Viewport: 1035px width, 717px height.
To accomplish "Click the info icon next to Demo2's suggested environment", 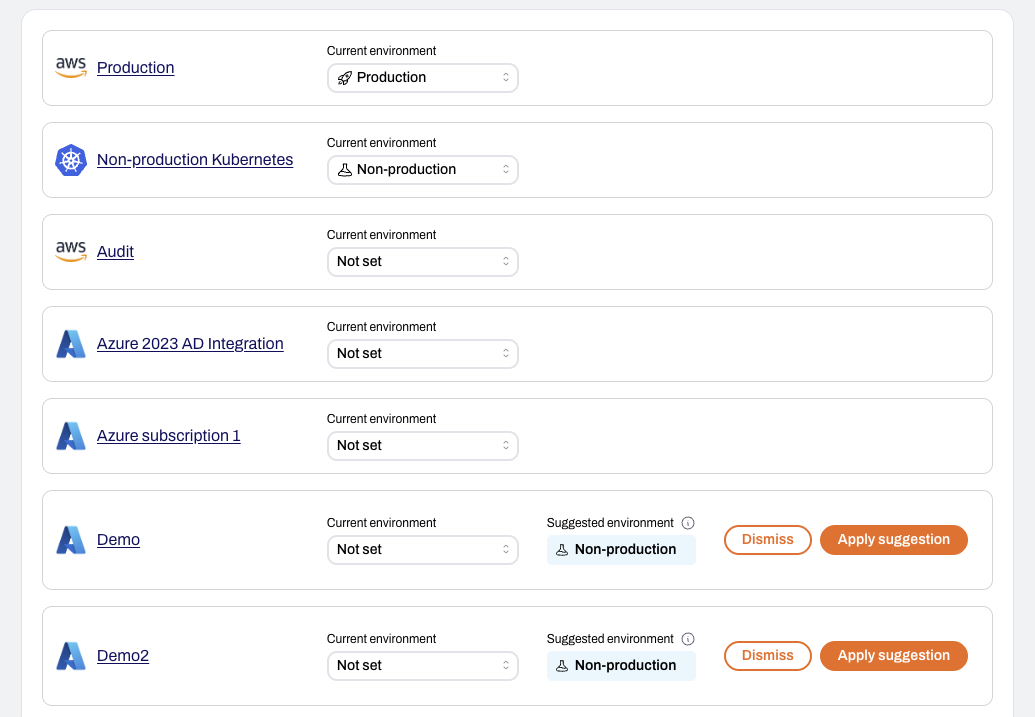I will (x=688, y=638).
